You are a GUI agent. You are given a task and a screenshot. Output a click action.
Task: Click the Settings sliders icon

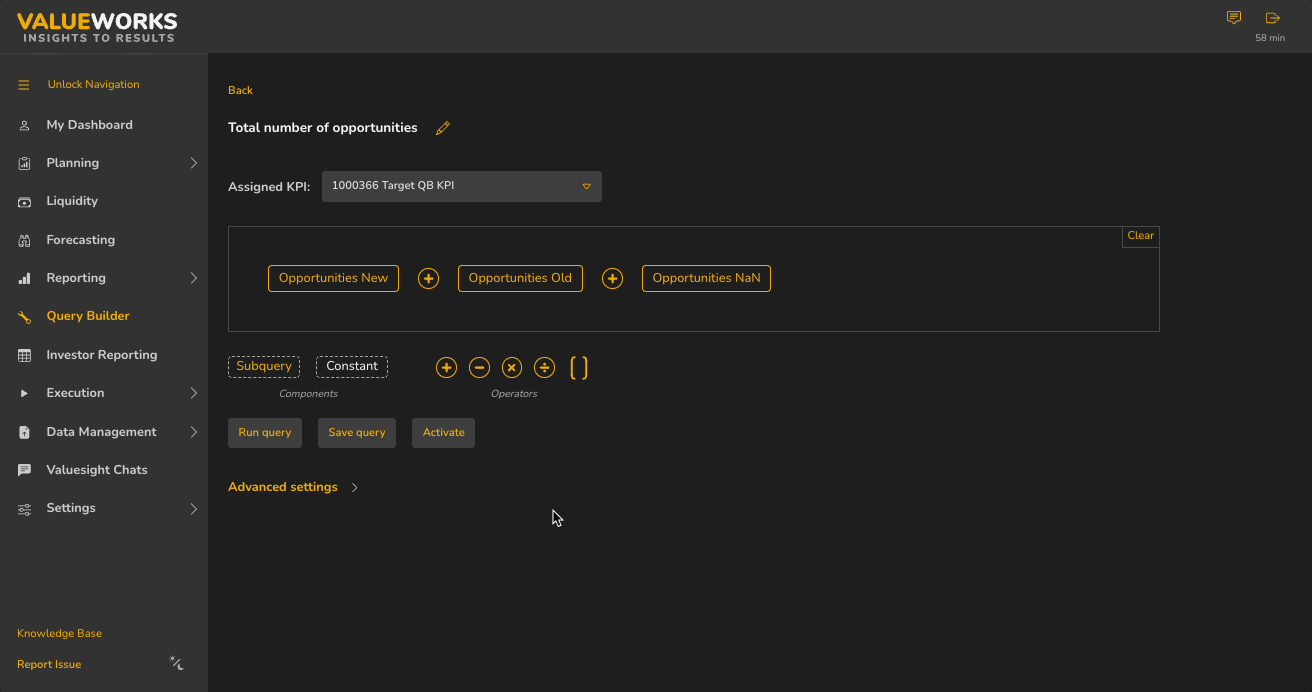25,509
